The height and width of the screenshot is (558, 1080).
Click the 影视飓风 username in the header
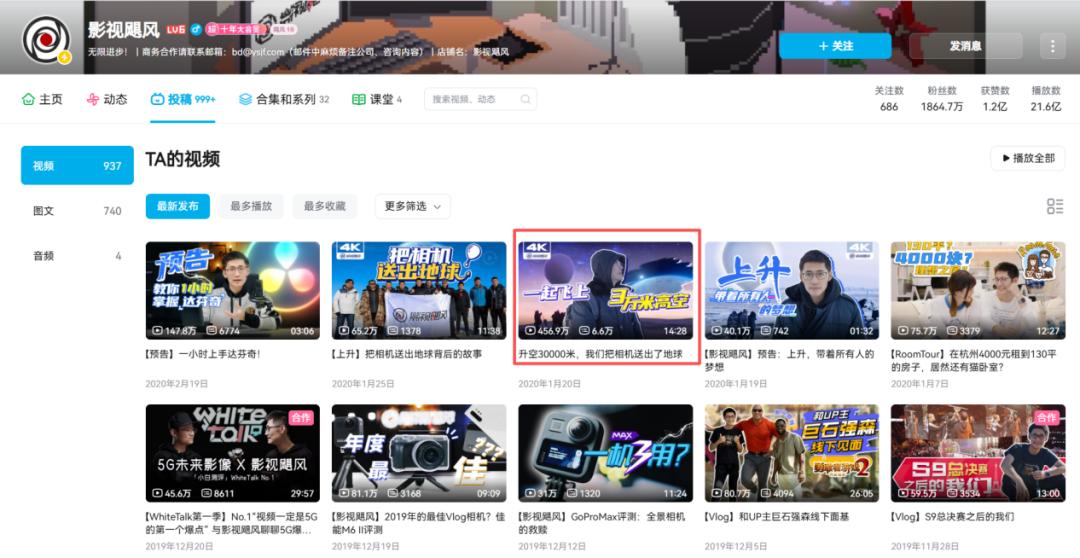[x=124, y=30]
